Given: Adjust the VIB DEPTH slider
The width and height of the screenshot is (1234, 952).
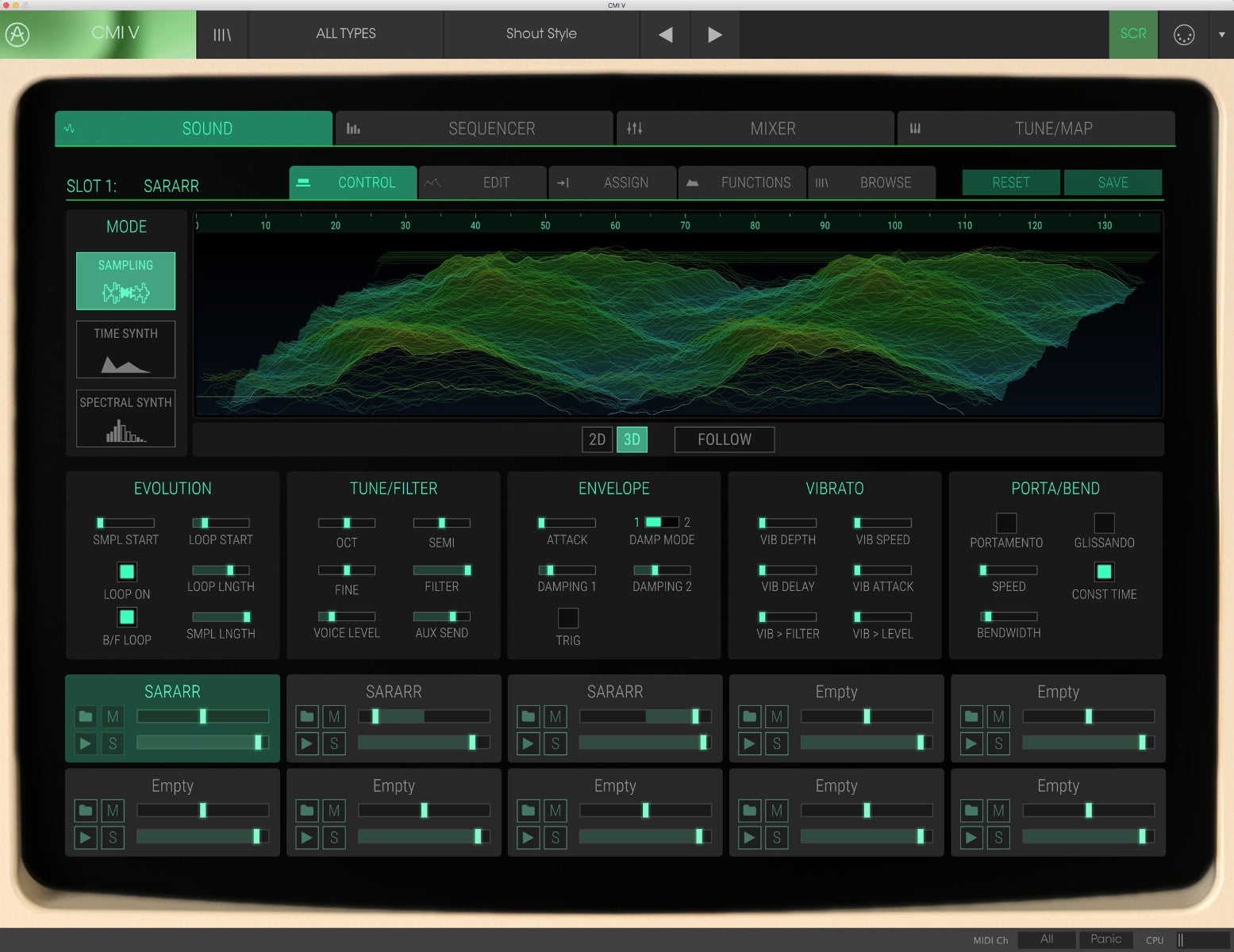Looking at the screenshot, I should click(787, 523).
